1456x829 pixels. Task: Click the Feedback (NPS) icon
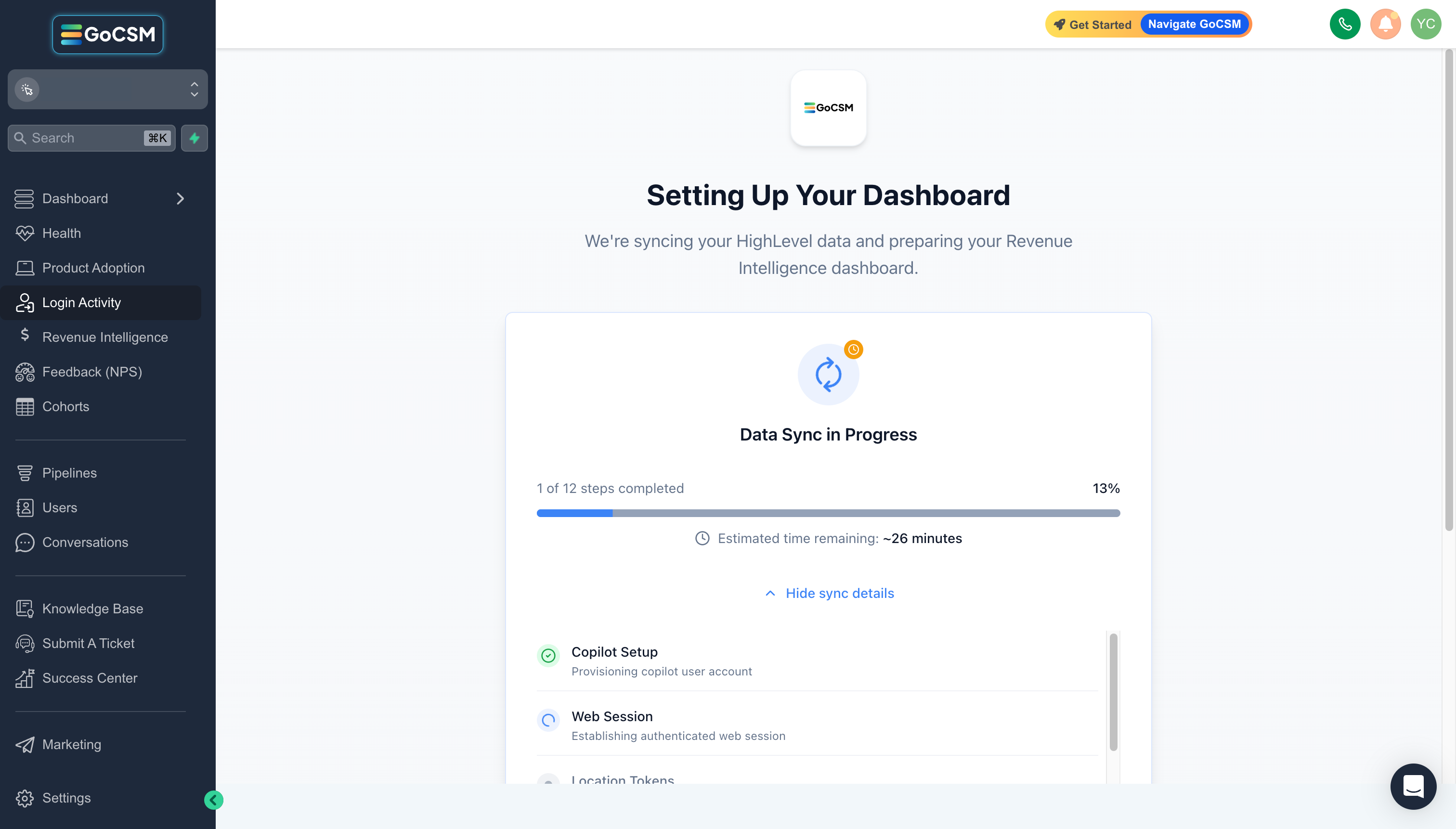(25, 372)
